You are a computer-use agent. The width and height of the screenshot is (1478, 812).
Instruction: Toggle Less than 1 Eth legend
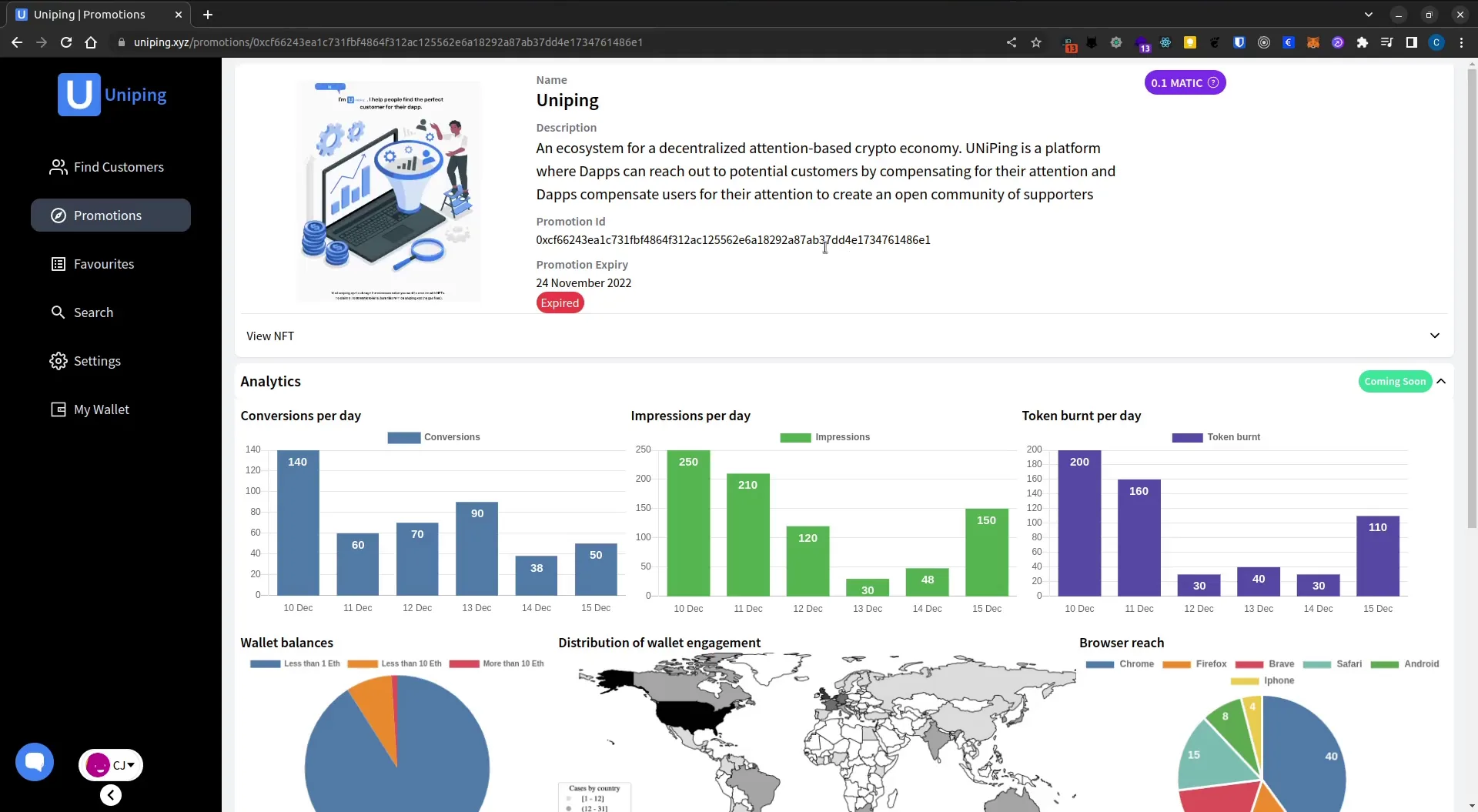pyautogui.click(x=295, y=663)
